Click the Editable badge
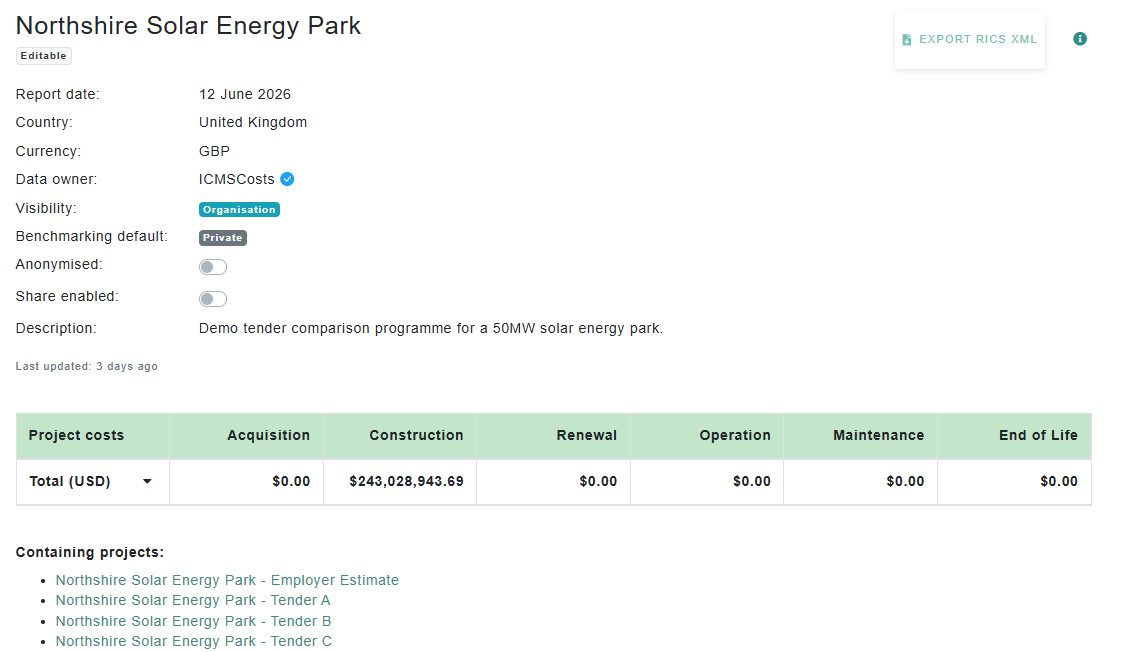Viewport: 1123px width, 652px height. 44,56
